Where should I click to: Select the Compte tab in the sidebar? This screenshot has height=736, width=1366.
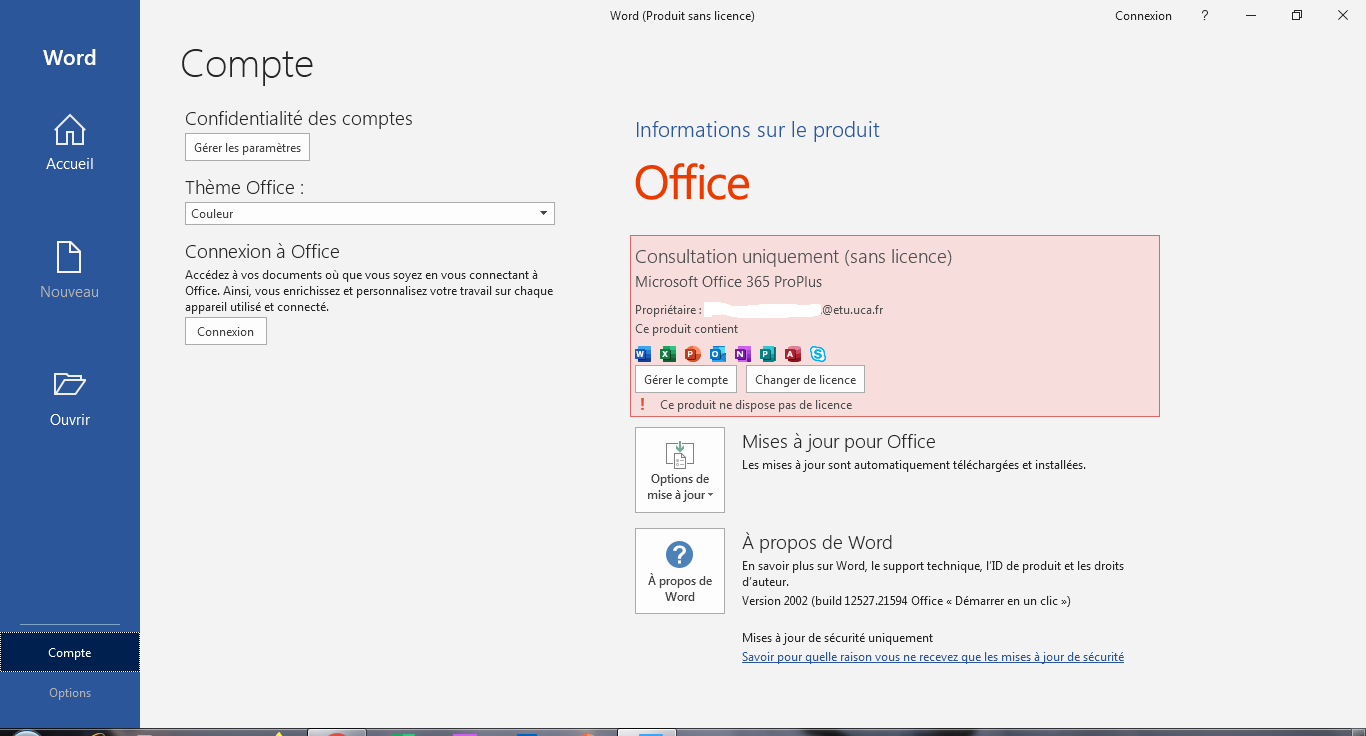[x=70, y=653]
